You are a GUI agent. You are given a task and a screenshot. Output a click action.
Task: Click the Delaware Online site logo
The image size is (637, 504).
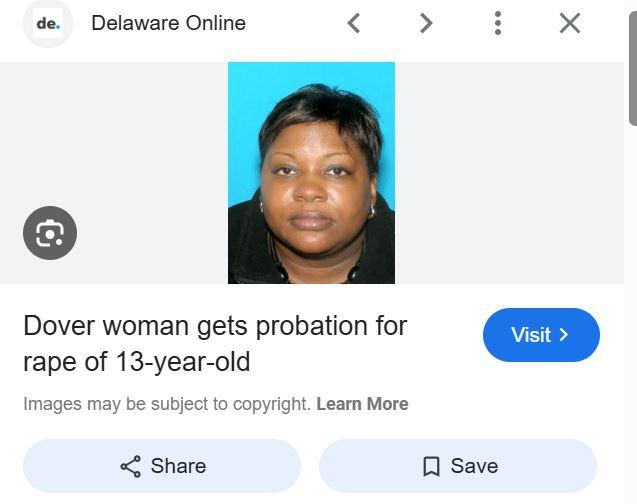coord(48,23)
